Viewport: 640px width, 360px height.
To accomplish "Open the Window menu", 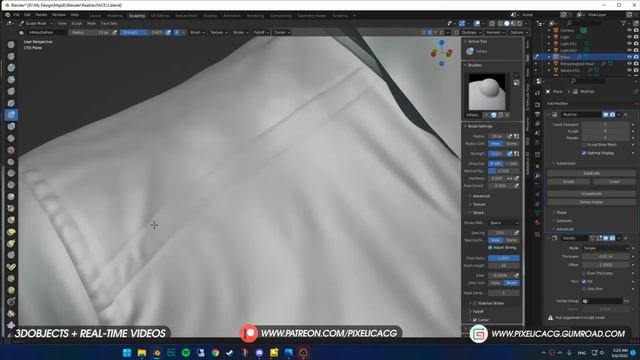I will tap(59, 15).
